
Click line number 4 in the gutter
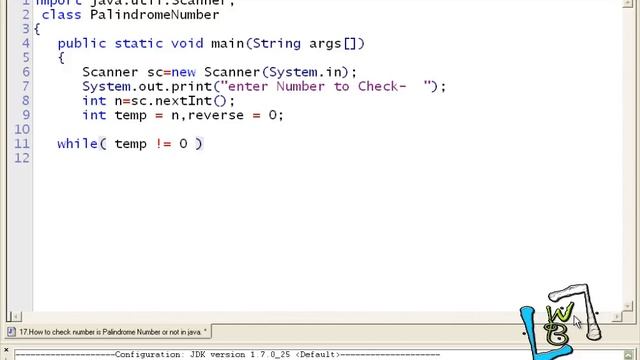pos(26,43)
